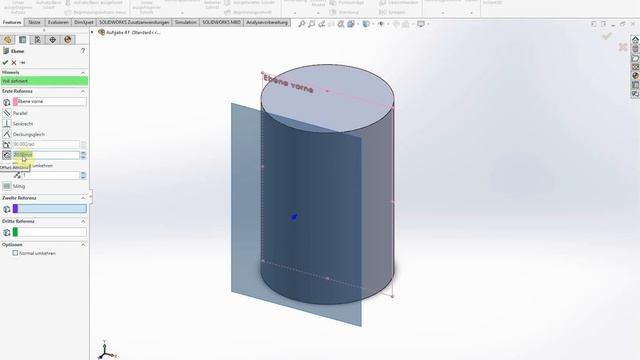Image resolution: width=640 pixels, height=360 pixels.
Task: Click the pushpin icon in Ebene panel
Action: point(22,62)
